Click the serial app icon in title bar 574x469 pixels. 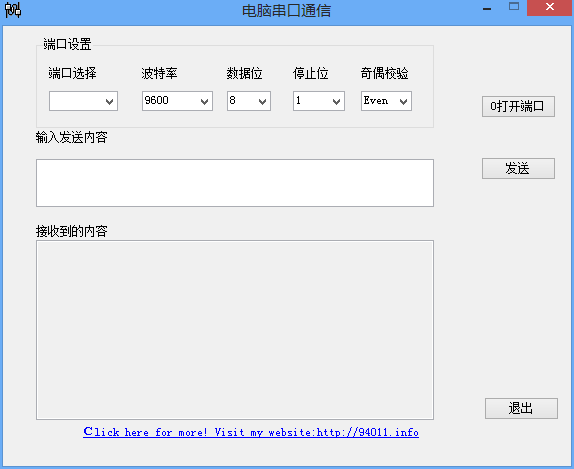[x=13, y=10]
